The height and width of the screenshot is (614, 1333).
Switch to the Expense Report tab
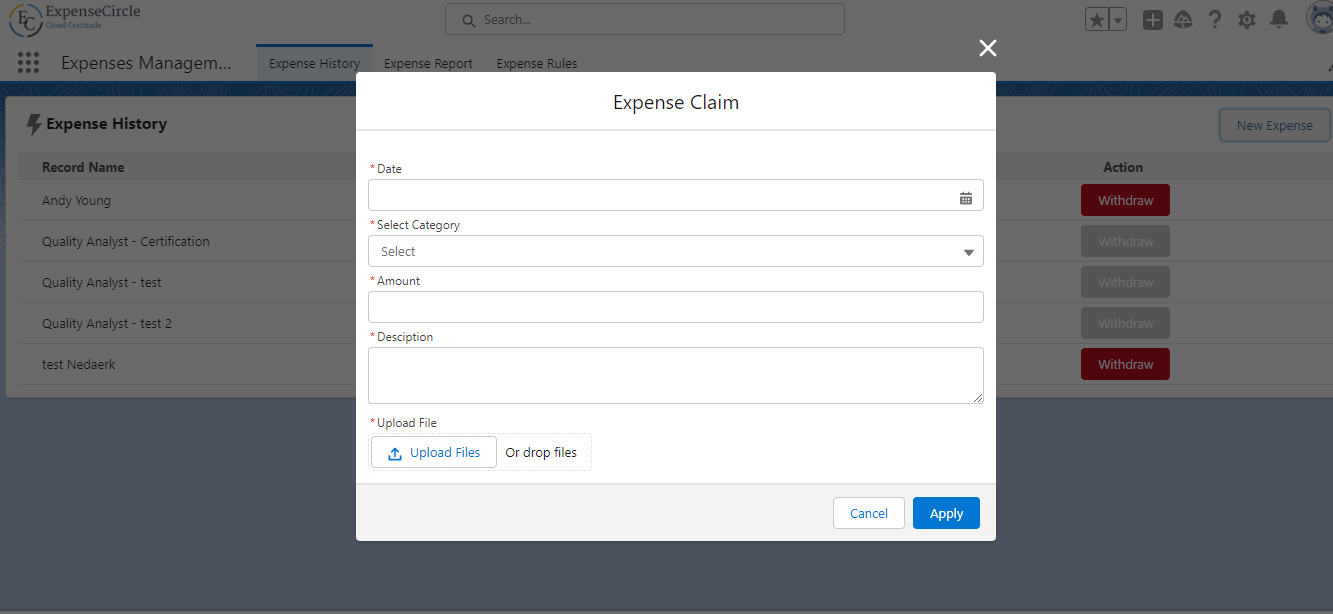(428, 64)
